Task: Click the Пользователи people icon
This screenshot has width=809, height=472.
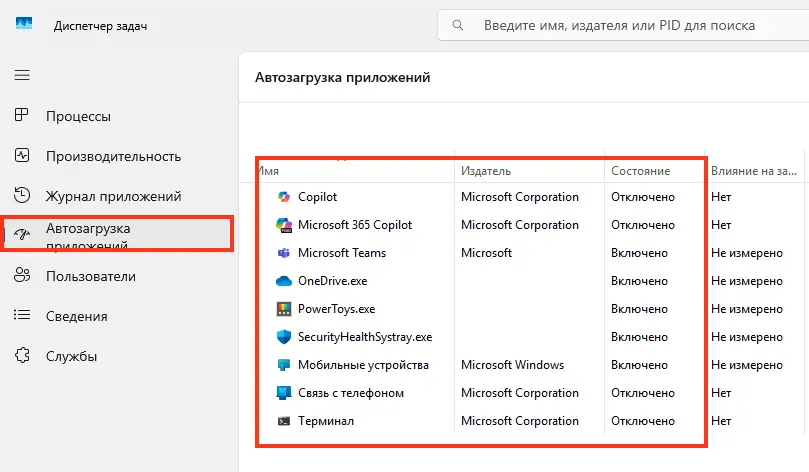Action: point(22,275)
